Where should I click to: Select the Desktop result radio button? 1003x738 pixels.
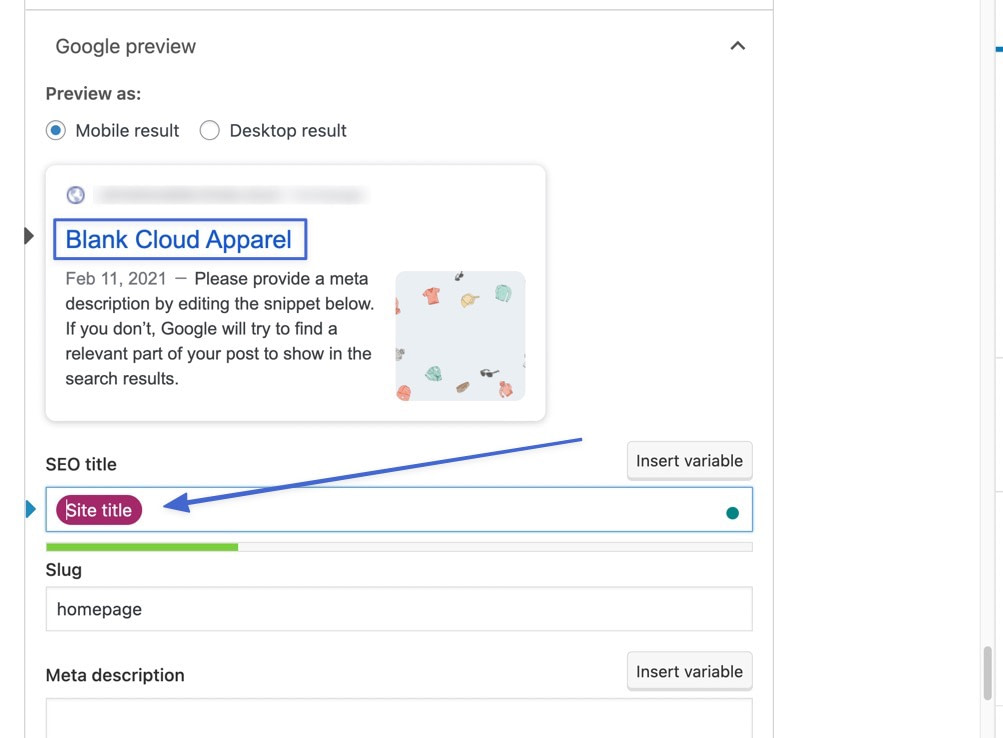[x=210, y=131]
